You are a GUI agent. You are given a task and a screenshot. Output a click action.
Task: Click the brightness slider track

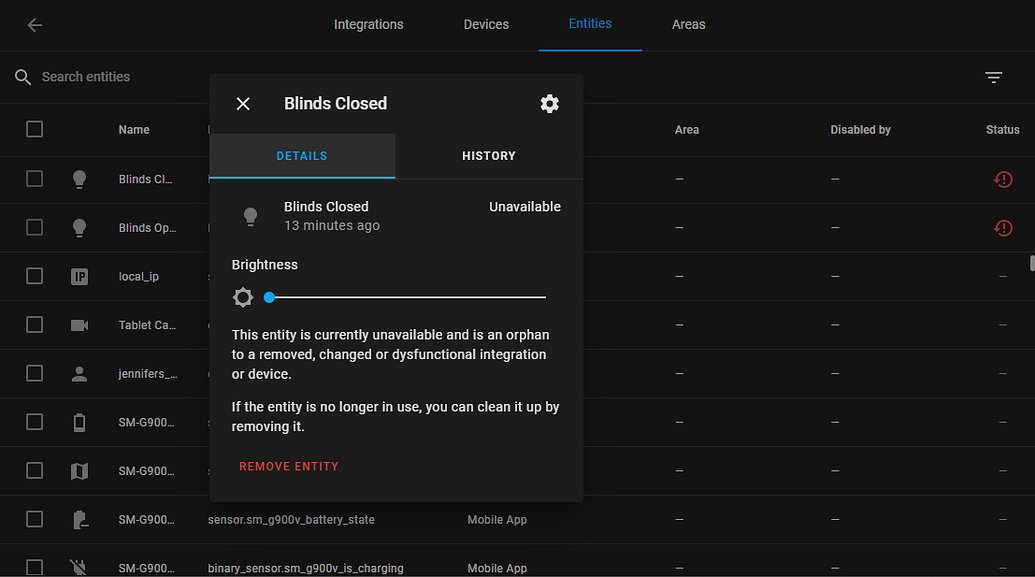(407, 297)
